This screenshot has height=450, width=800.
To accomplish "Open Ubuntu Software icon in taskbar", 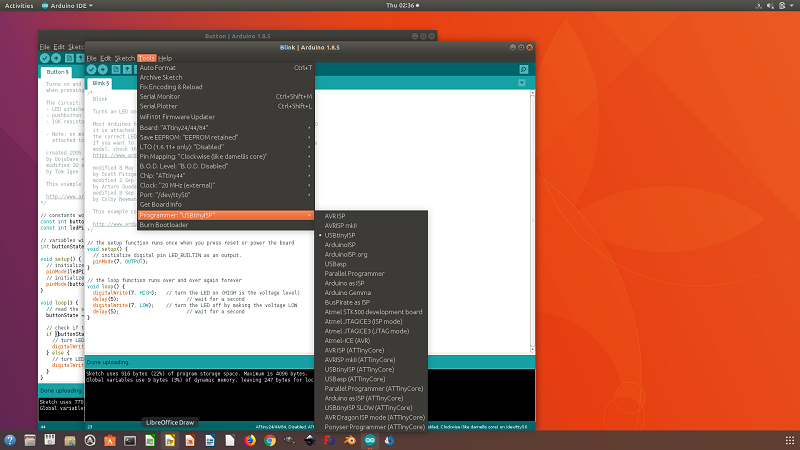I will [110, 440].
